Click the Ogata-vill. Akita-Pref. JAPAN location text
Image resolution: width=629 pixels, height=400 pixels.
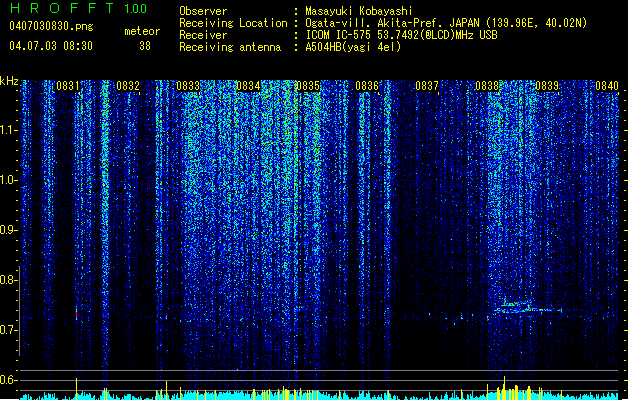[x=446, y=23]
